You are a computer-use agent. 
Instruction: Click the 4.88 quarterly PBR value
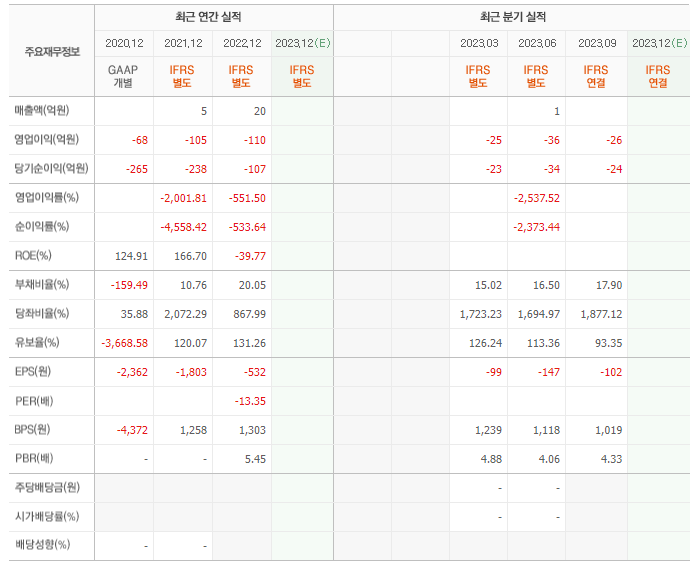tap(491, 459)
